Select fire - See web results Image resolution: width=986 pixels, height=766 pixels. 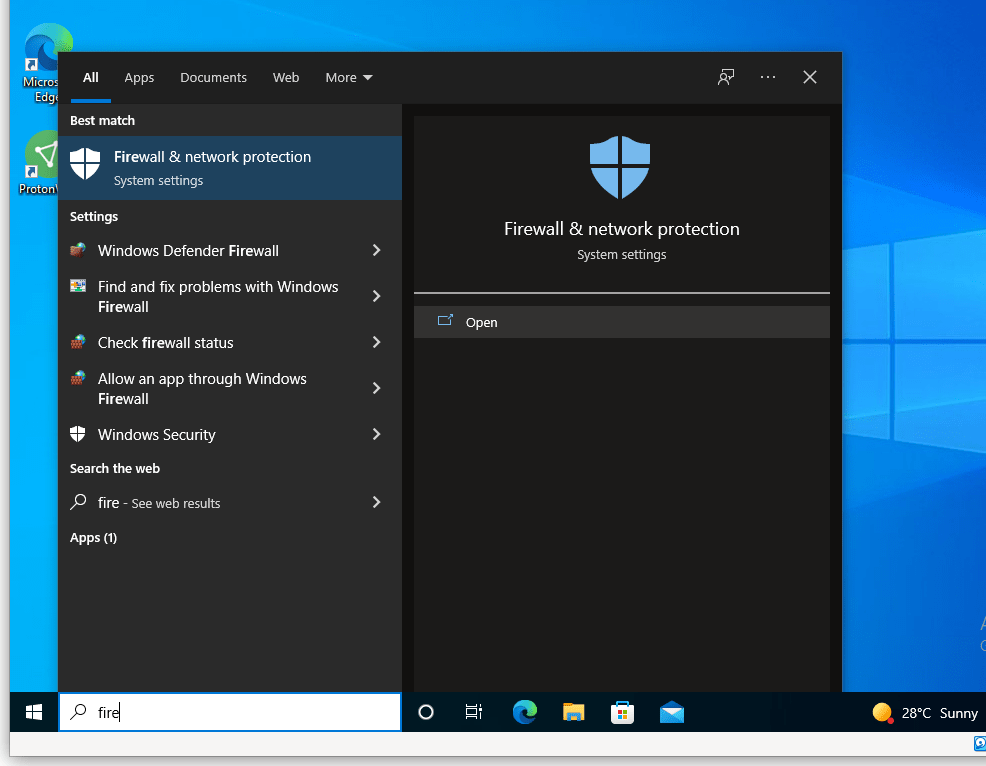click(230, 502)
